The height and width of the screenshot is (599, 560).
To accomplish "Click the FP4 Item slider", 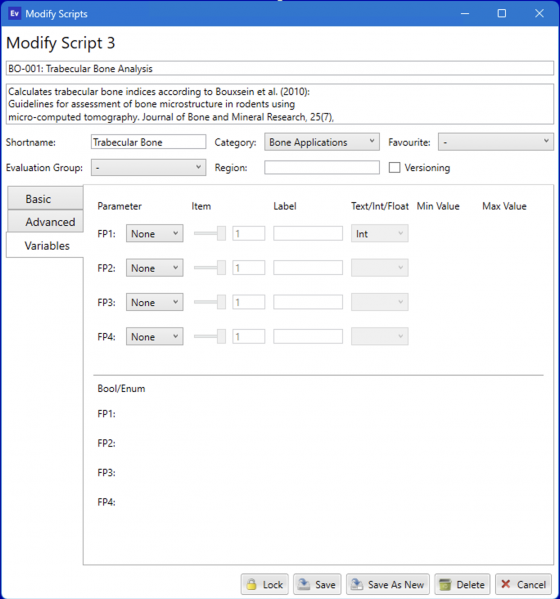I will coord(210,337).
